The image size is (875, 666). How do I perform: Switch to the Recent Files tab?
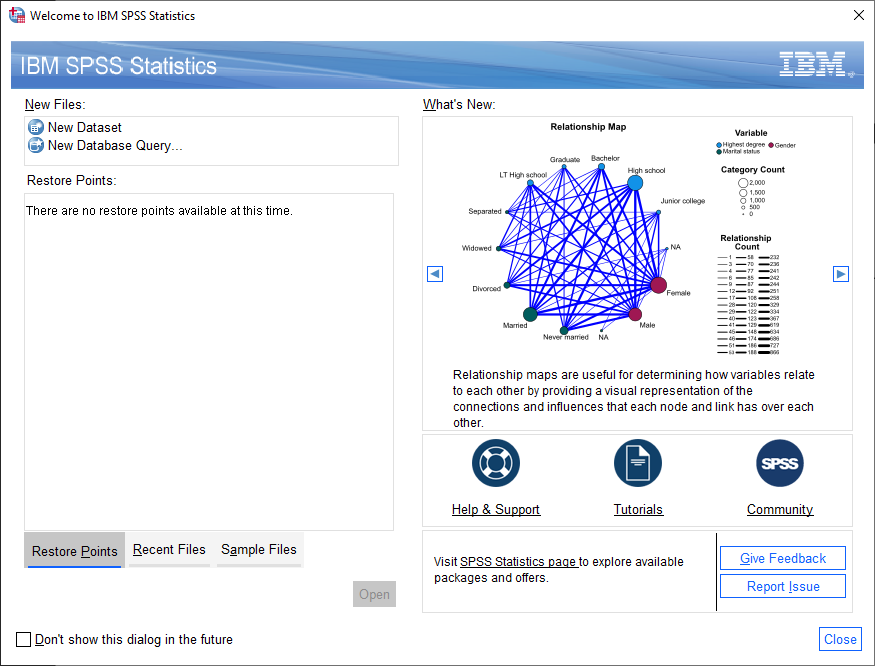(x=169, y=549)
